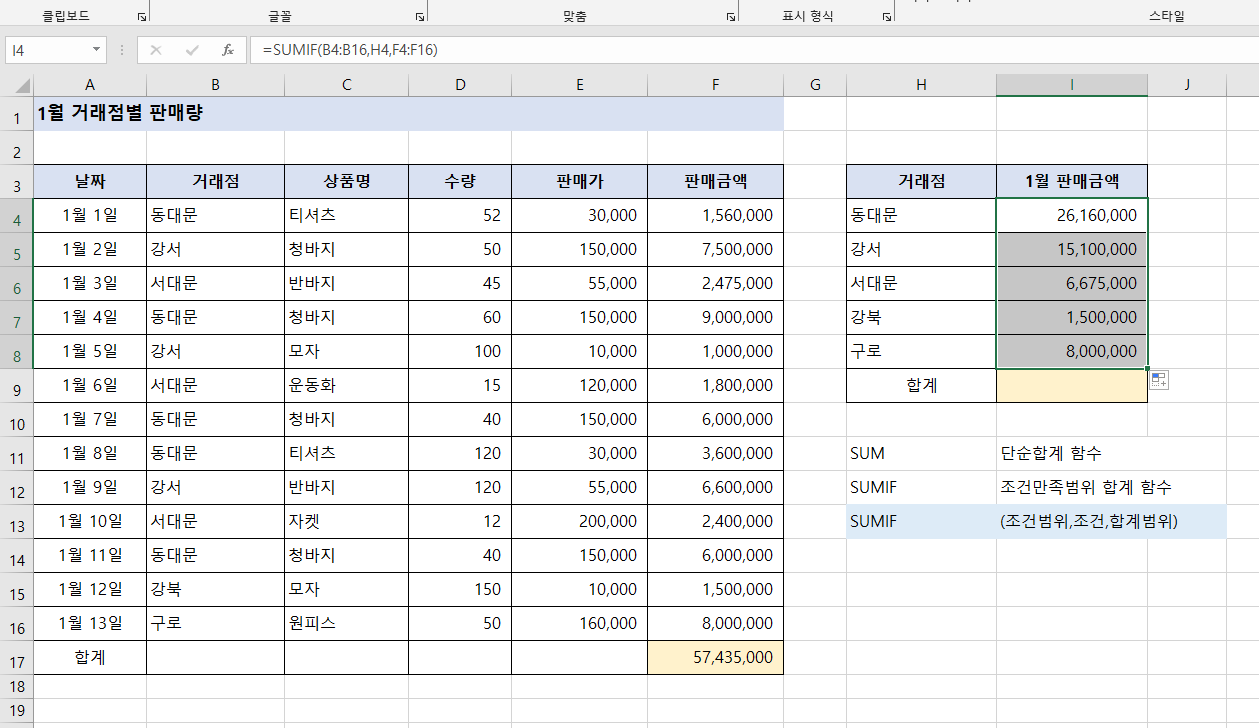Click the title cell 1월 거래점별 판매량
1259x728 pixels.
(x=409, y=114)
